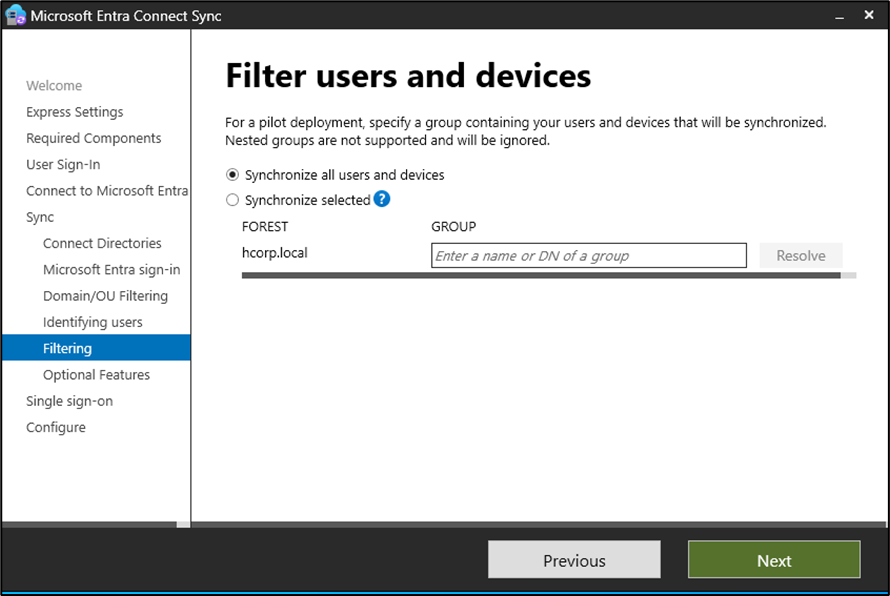890x596 pixels.
Task: Open the Welcome step in sidebar
Action: tap(54, 86)
